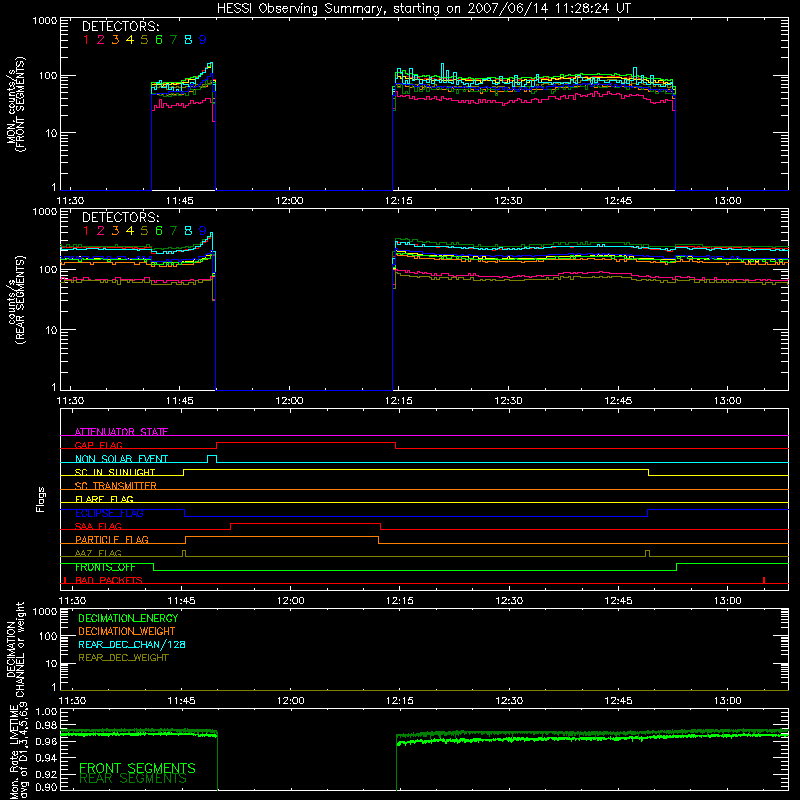Select detector 1 in front segments legend
The image size is (800, 800).
[x=86, y=39]
